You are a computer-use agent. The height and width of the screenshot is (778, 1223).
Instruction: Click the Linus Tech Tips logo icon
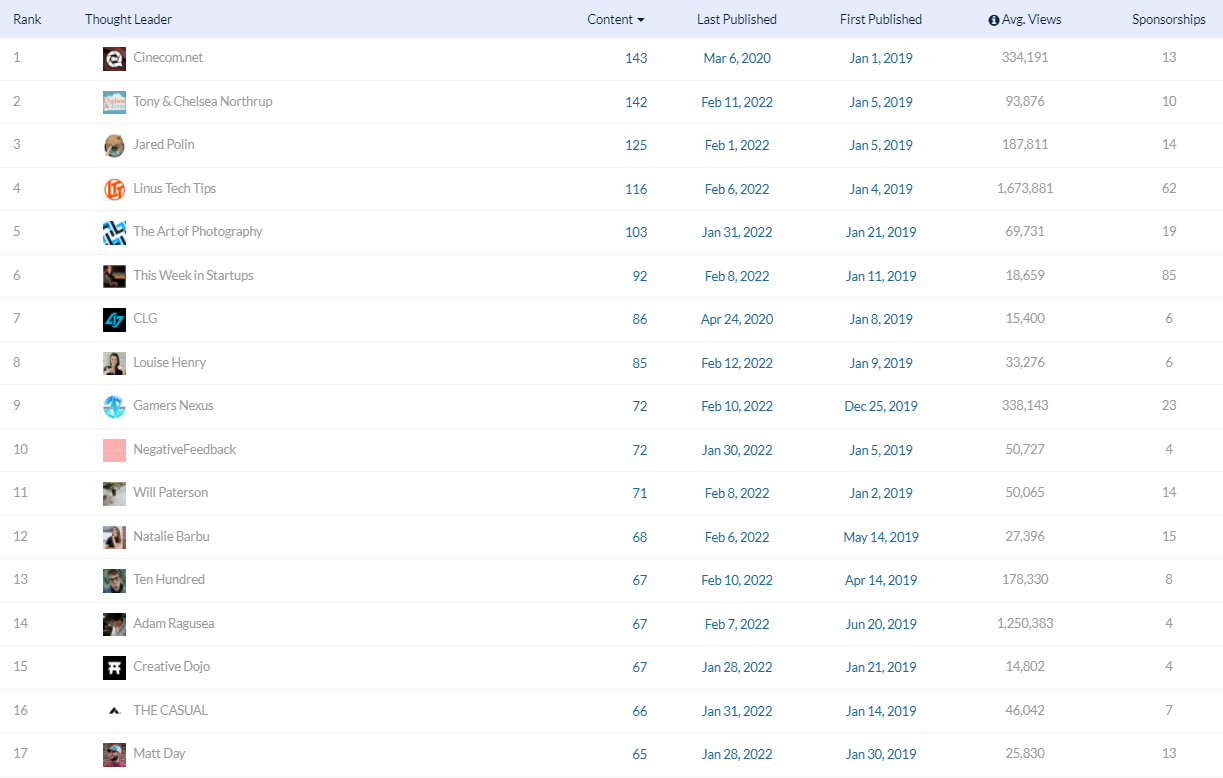[x=114, y=189]
